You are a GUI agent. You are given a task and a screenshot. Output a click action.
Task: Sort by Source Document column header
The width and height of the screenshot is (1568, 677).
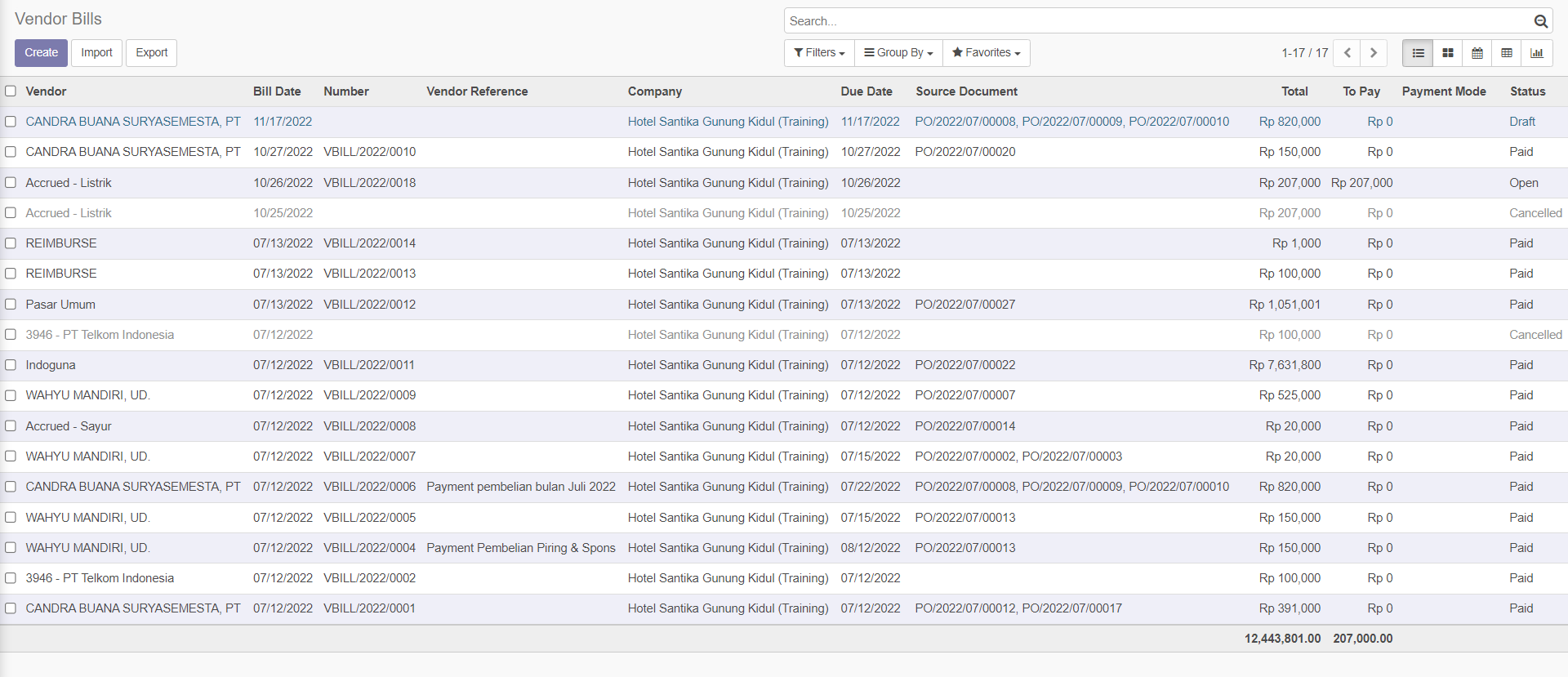tap(966, 91)
